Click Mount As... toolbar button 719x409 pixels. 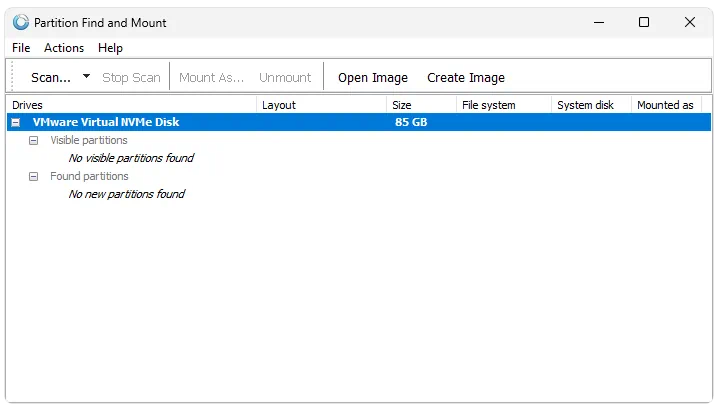coord(211,77)
